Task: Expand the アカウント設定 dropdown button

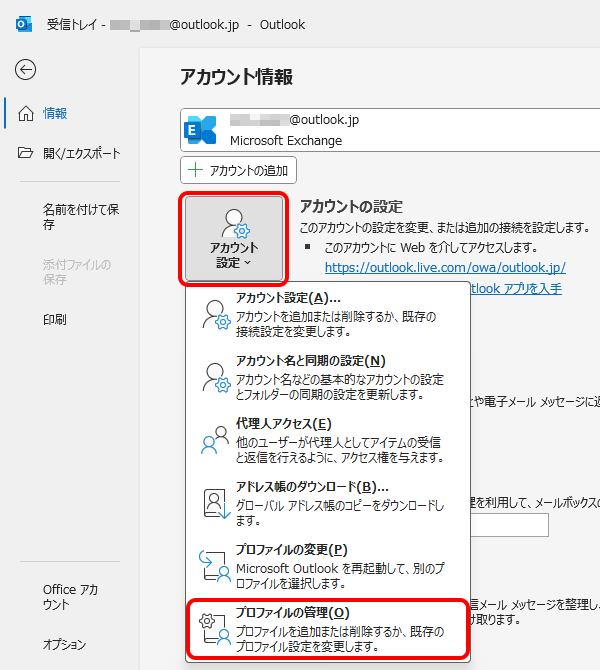Action: [234, 239]
